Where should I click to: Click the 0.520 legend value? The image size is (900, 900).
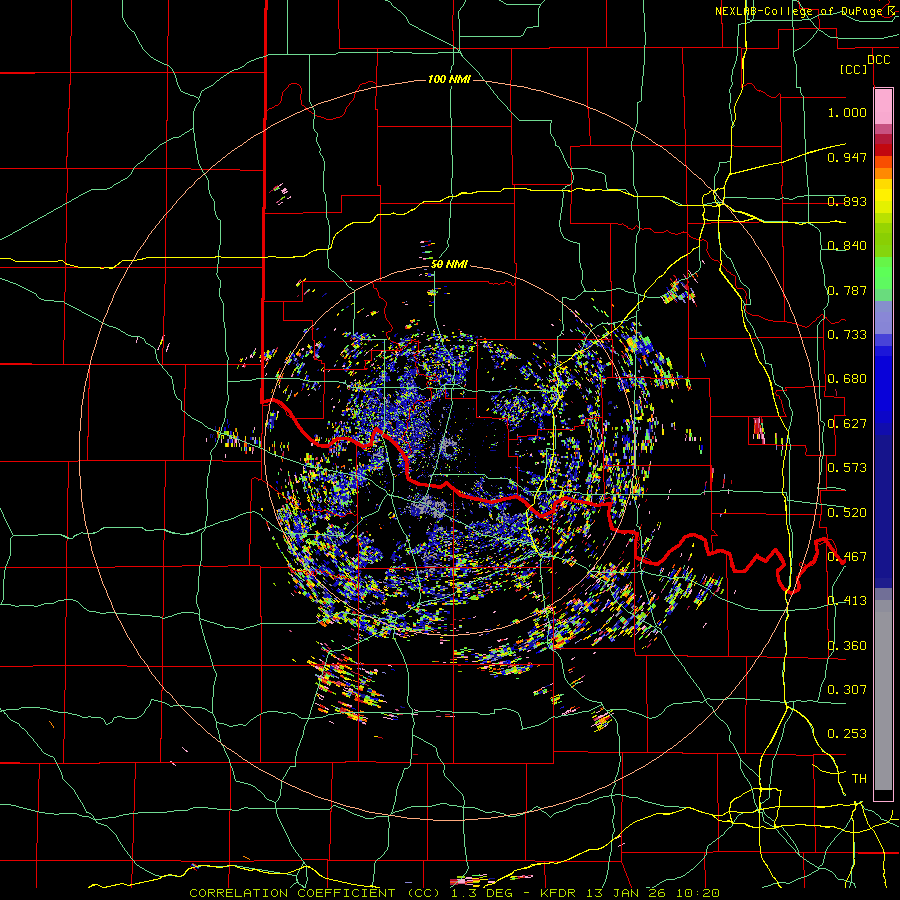847,513
